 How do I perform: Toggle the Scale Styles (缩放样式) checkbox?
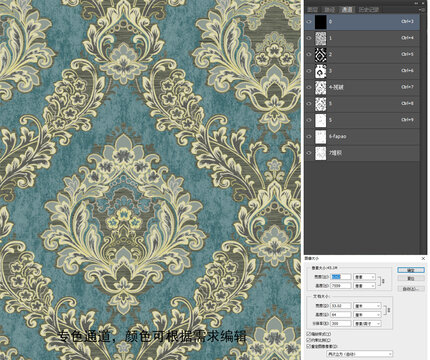308,334
